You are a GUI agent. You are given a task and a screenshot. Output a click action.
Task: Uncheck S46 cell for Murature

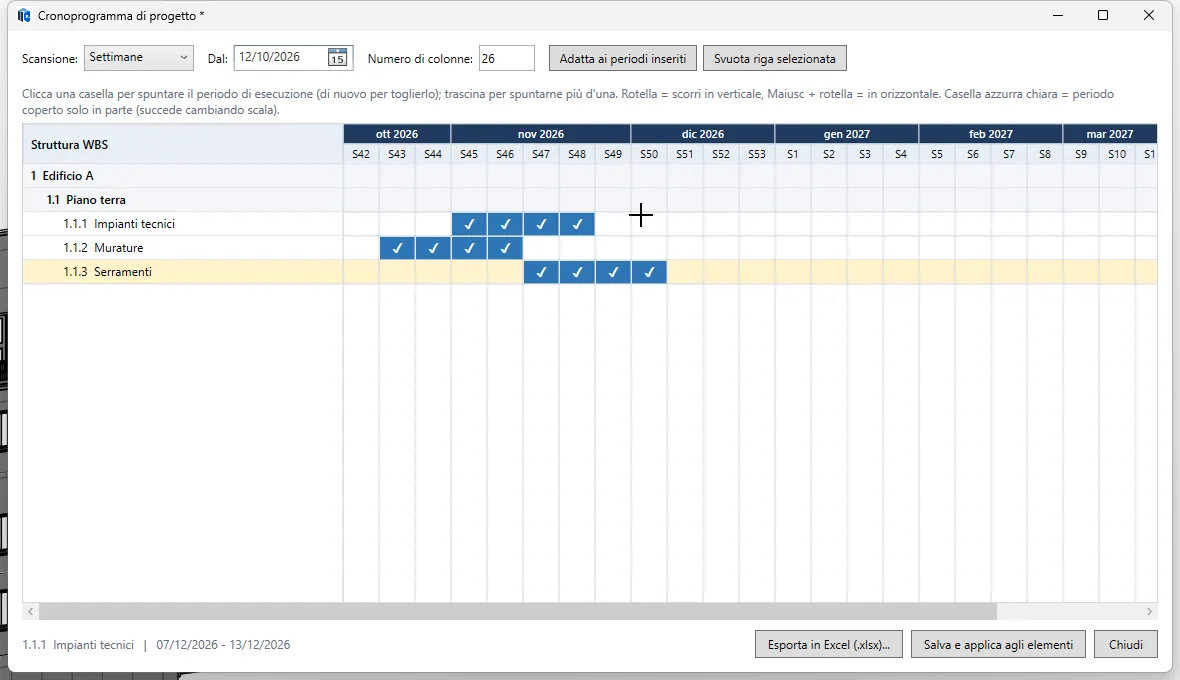coord(505,248)
